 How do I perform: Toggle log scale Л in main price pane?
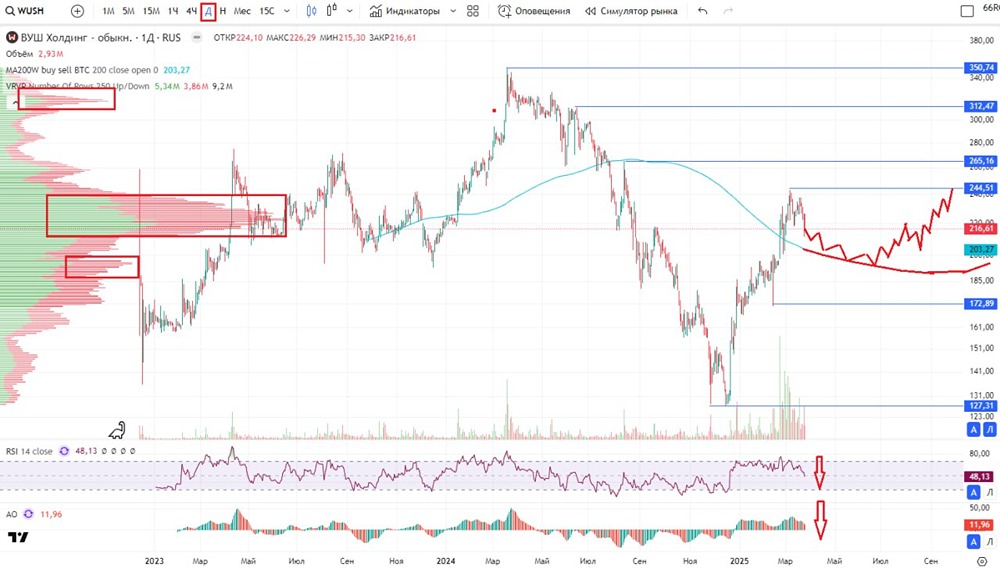coord(989,430)
